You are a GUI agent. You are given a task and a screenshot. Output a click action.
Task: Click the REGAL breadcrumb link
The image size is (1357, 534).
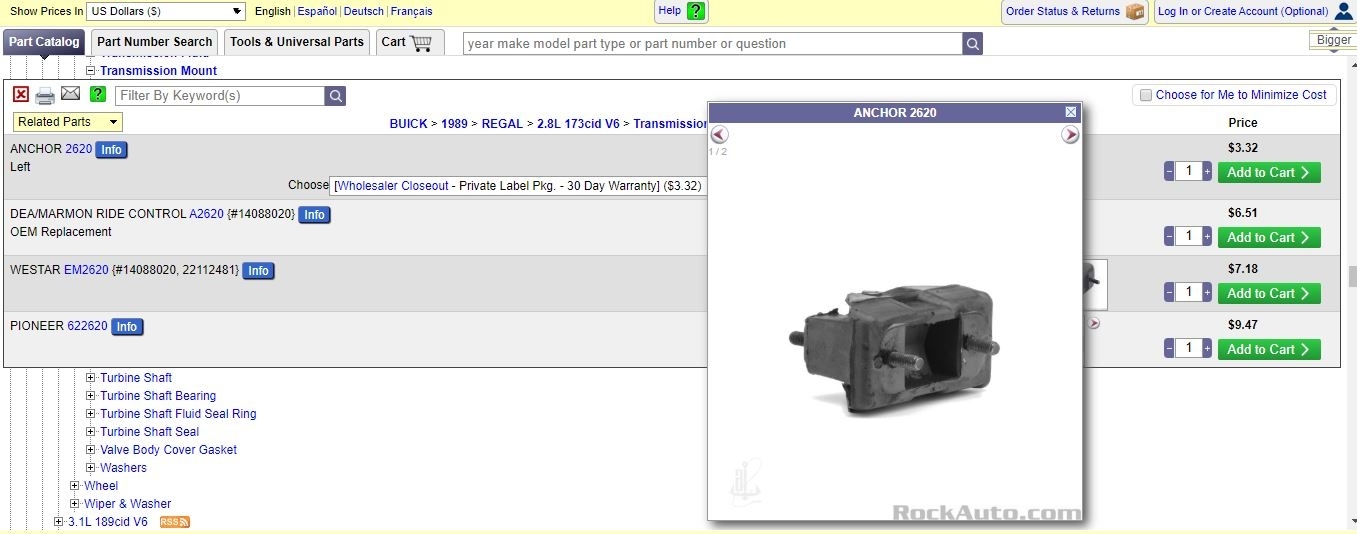(x=502, y=124)
